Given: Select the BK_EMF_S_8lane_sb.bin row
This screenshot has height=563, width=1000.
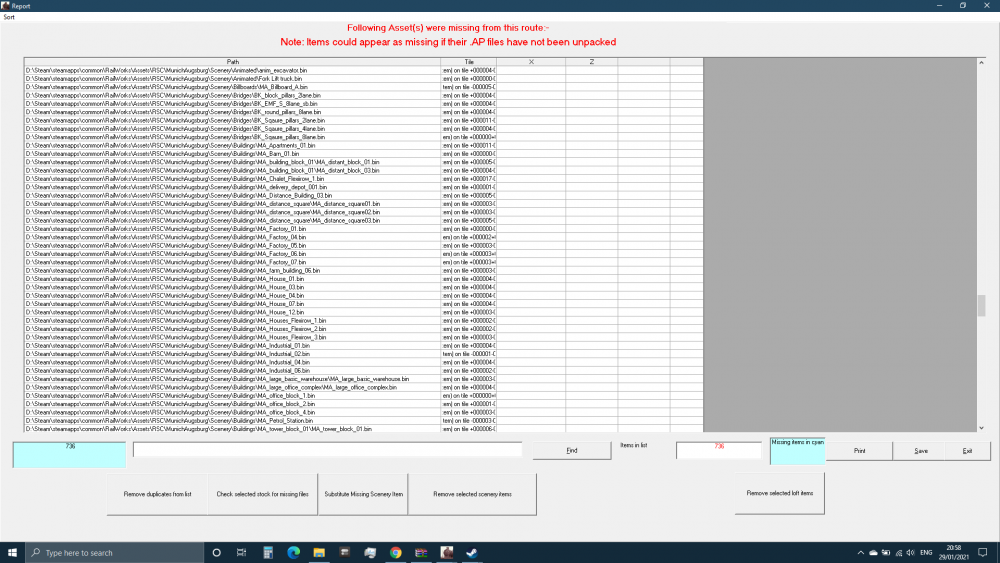Looking at the screenshot, I should click(364, 103).
